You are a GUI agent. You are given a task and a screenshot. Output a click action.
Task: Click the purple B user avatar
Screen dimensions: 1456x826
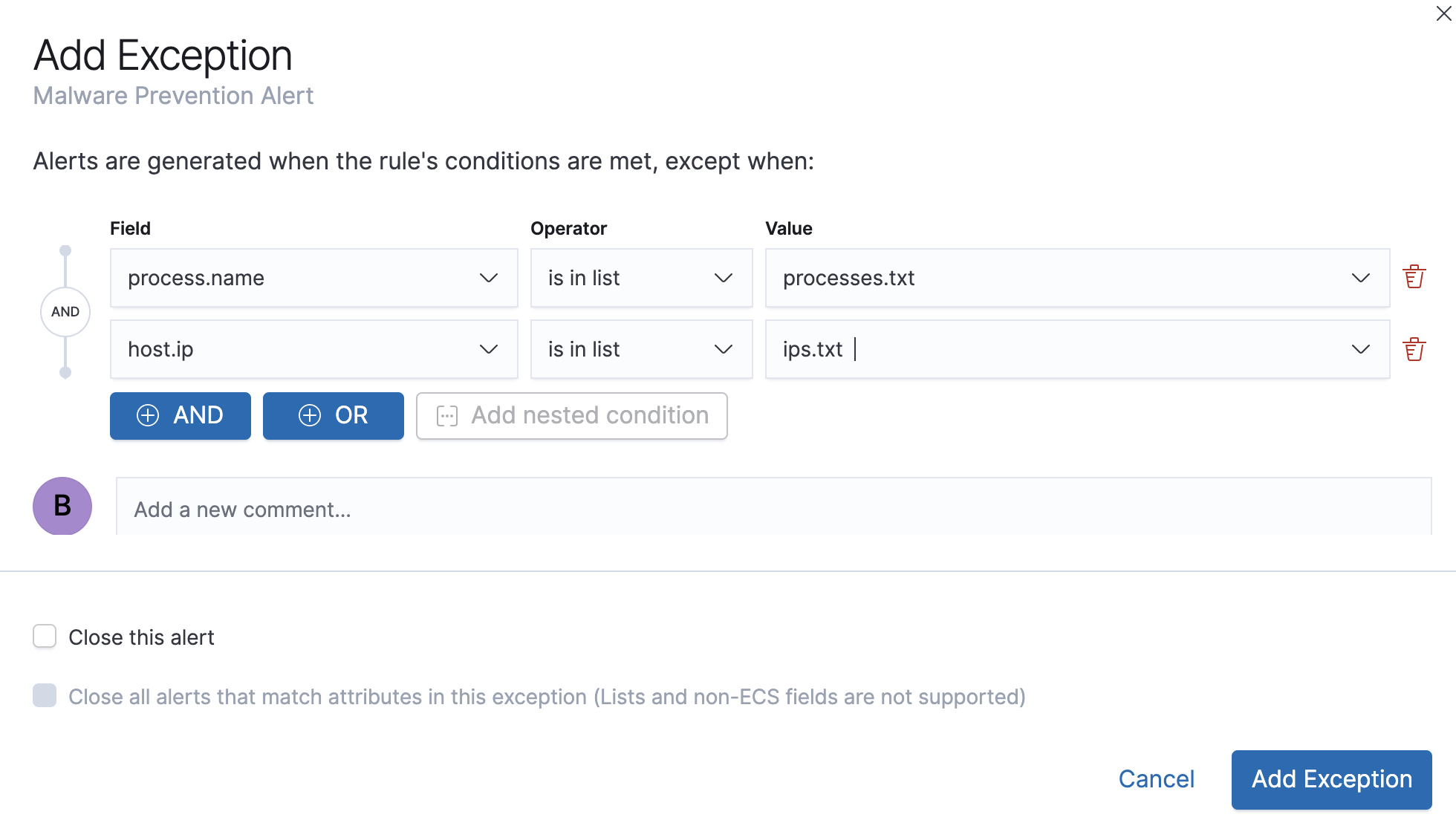(62, 507)
